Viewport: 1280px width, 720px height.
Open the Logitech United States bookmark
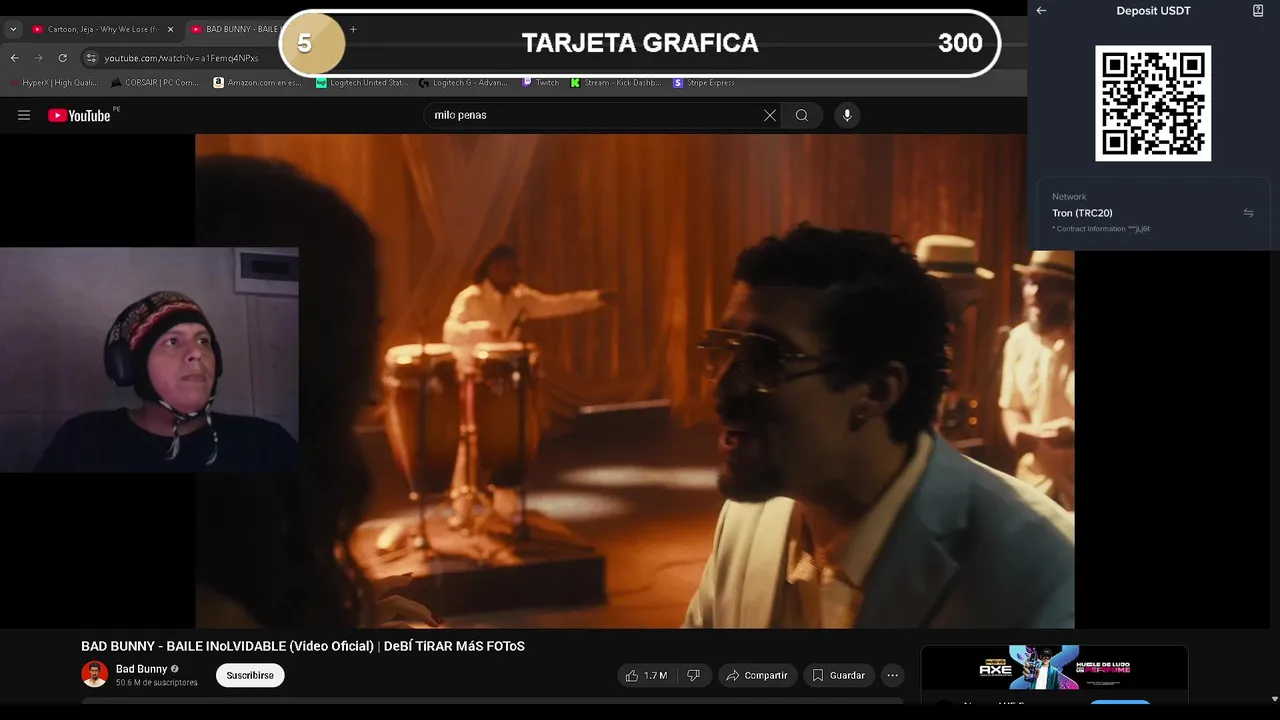coord(361,83)
